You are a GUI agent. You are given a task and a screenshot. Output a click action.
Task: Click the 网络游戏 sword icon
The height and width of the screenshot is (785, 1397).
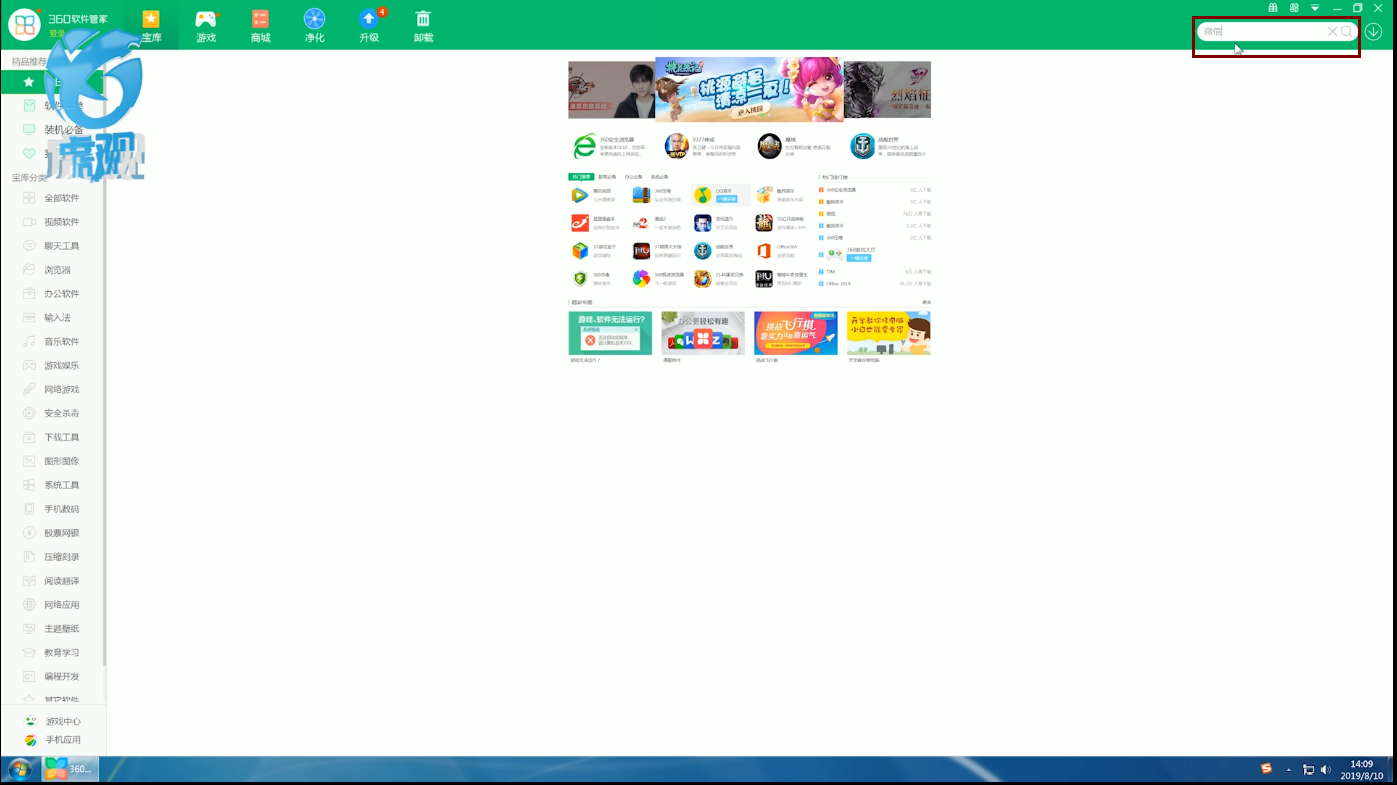(x=29, y=389)
